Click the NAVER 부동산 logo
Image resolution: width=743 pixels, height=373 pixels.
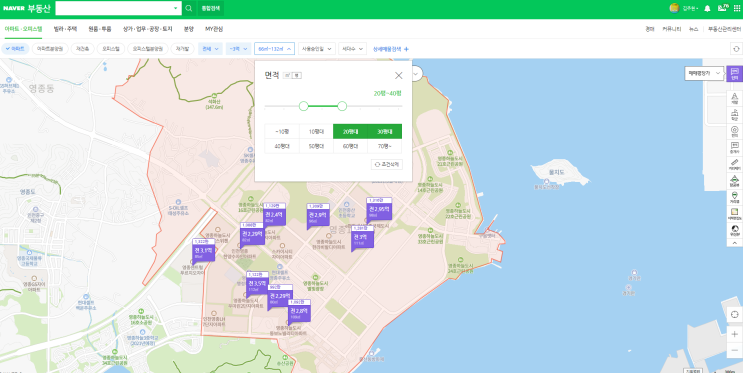point(26,8)
